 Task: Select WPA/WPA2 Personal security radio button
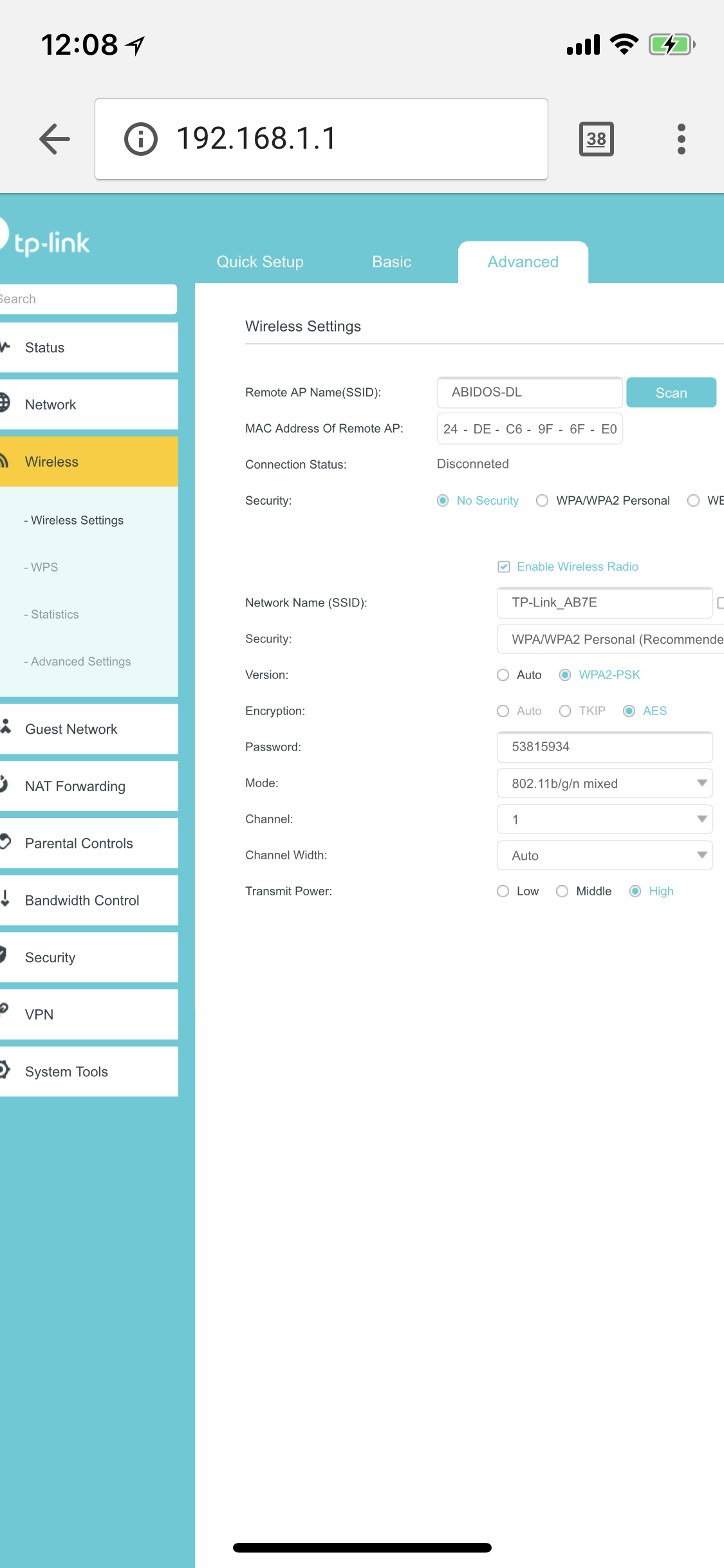tap(543, 501)
